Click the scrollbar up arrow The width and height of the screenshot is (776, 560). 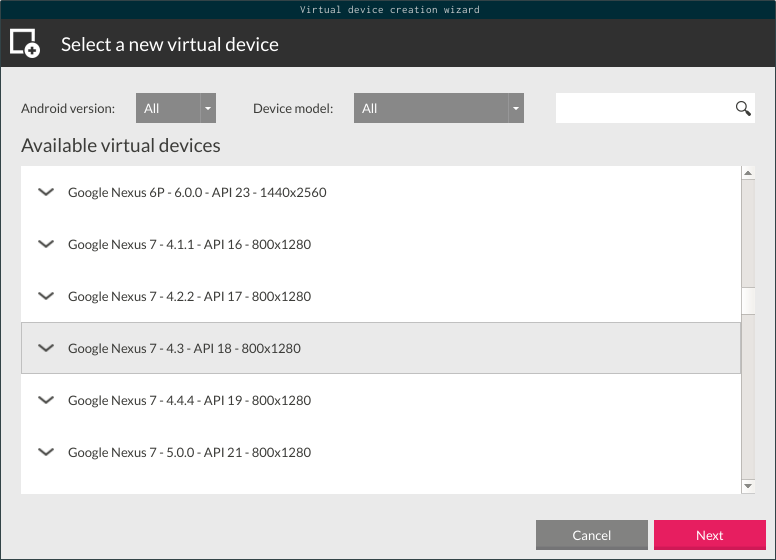coord(748,173)
